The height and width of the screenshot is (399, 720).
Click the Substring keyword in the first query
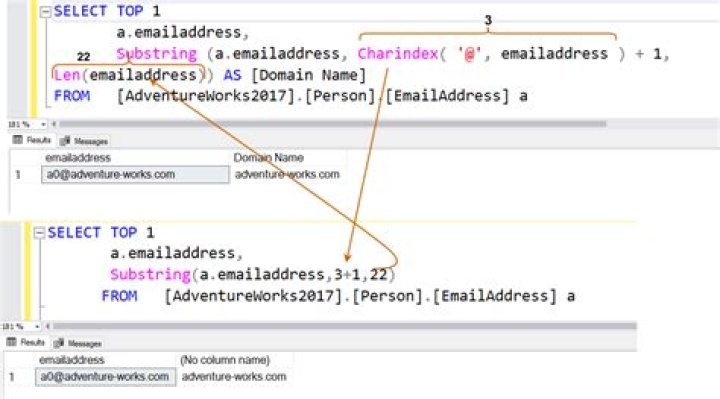157,54
